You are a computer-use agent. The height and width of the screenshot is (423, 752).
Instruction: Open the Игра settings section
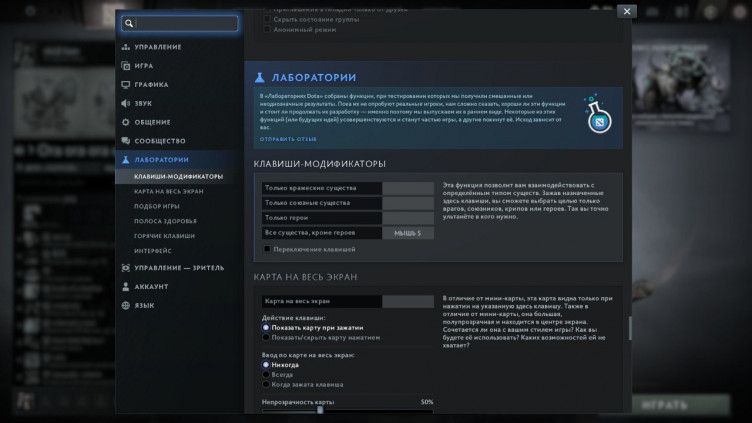(x=144, y=66)
